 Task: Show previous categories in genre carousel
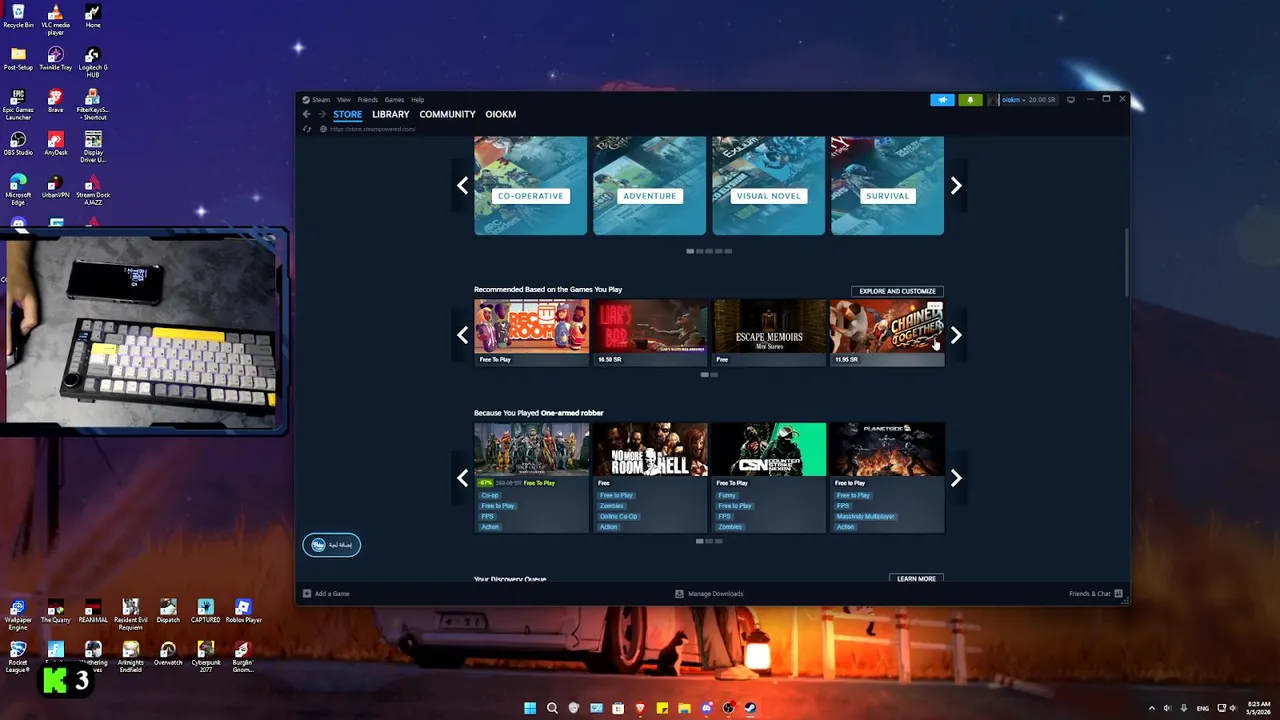(462, 186)
